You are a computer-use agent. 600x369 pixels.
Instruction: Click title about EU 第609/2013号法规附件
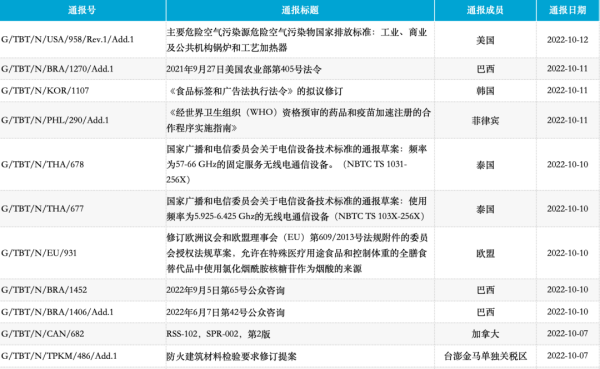point(297,253)
